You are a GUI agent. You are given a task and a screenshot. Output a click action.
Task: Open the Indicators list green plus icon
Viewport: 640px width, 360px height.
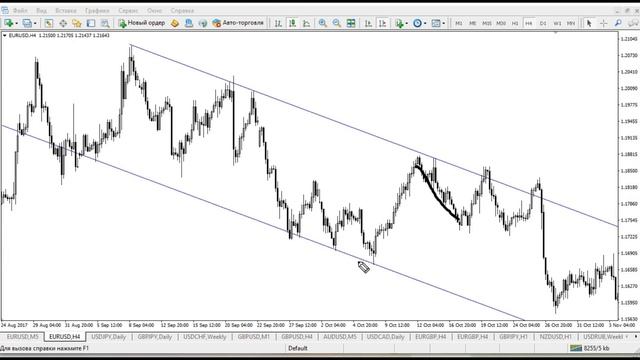(399, 23)
